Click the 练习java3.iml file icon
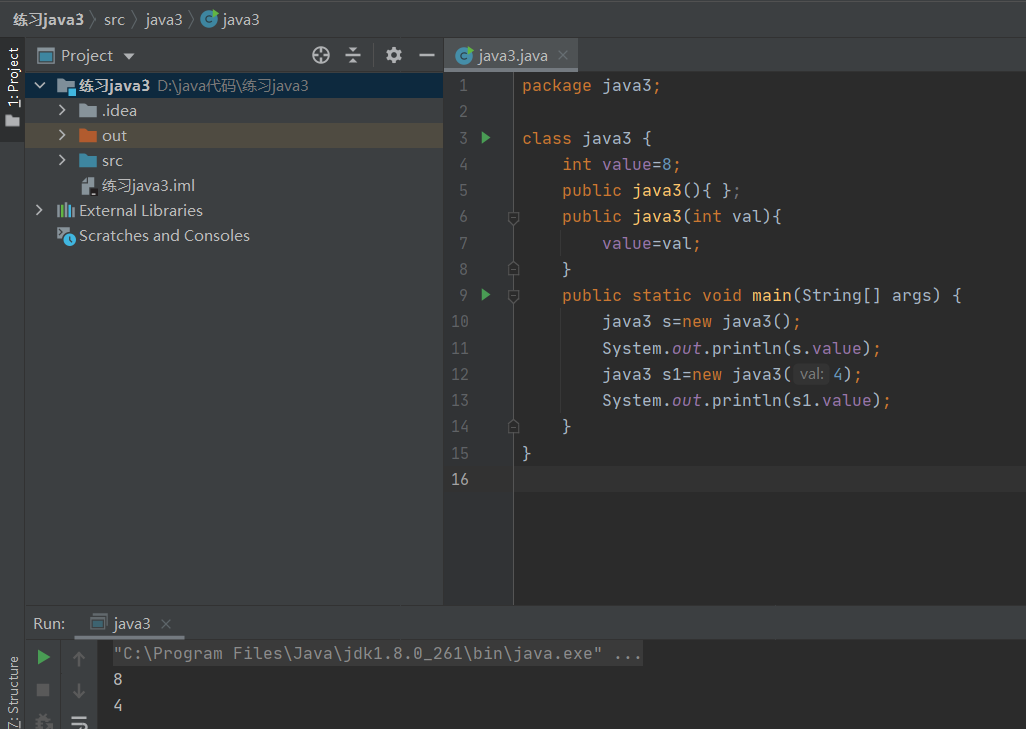The width and height of the screenshot is (1026, 729). click(89, 186)
